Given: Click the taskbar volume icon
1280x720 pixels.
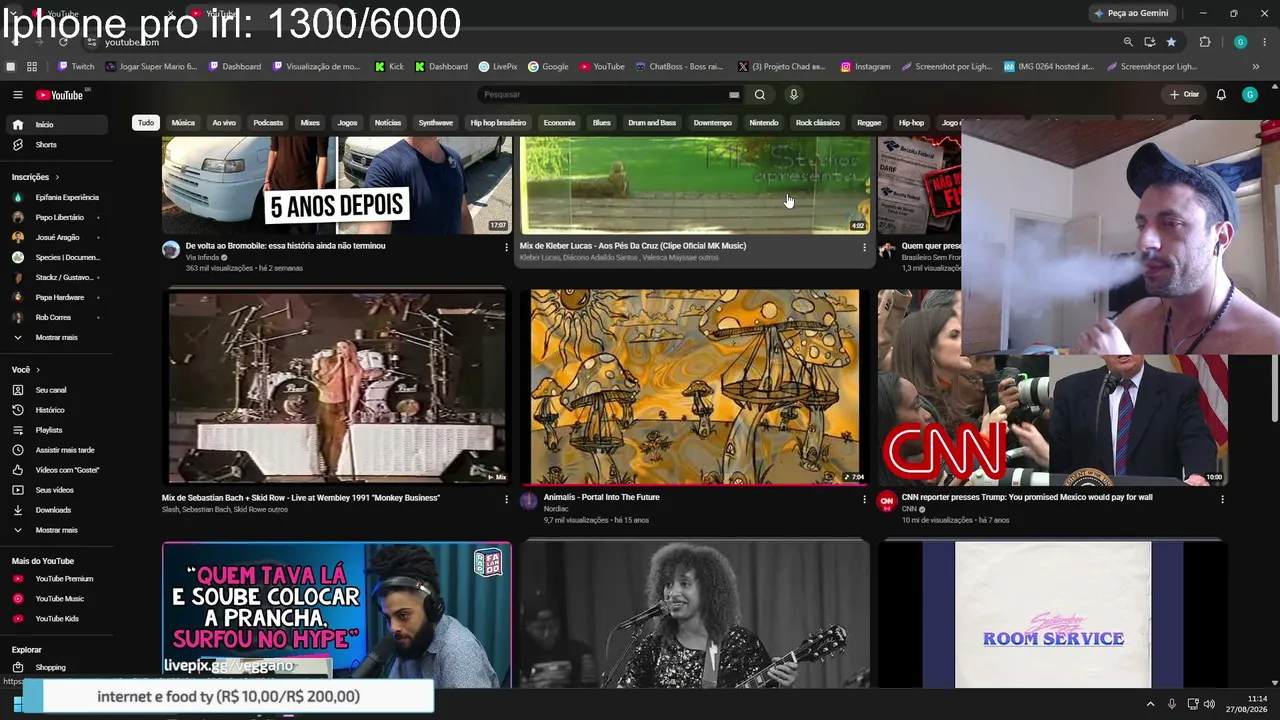Looking at the screenshot, I should pos(1210,704).
